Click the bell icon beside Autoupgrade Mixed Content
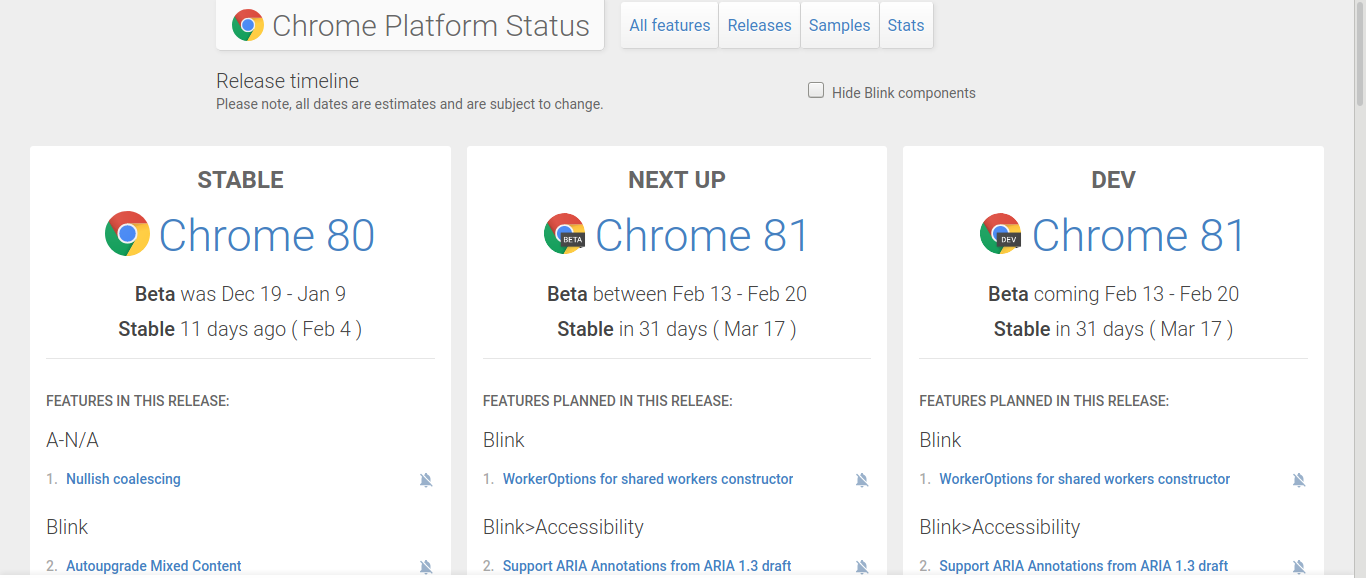This screenshot has height=578, width=1366. pos(426,566)
